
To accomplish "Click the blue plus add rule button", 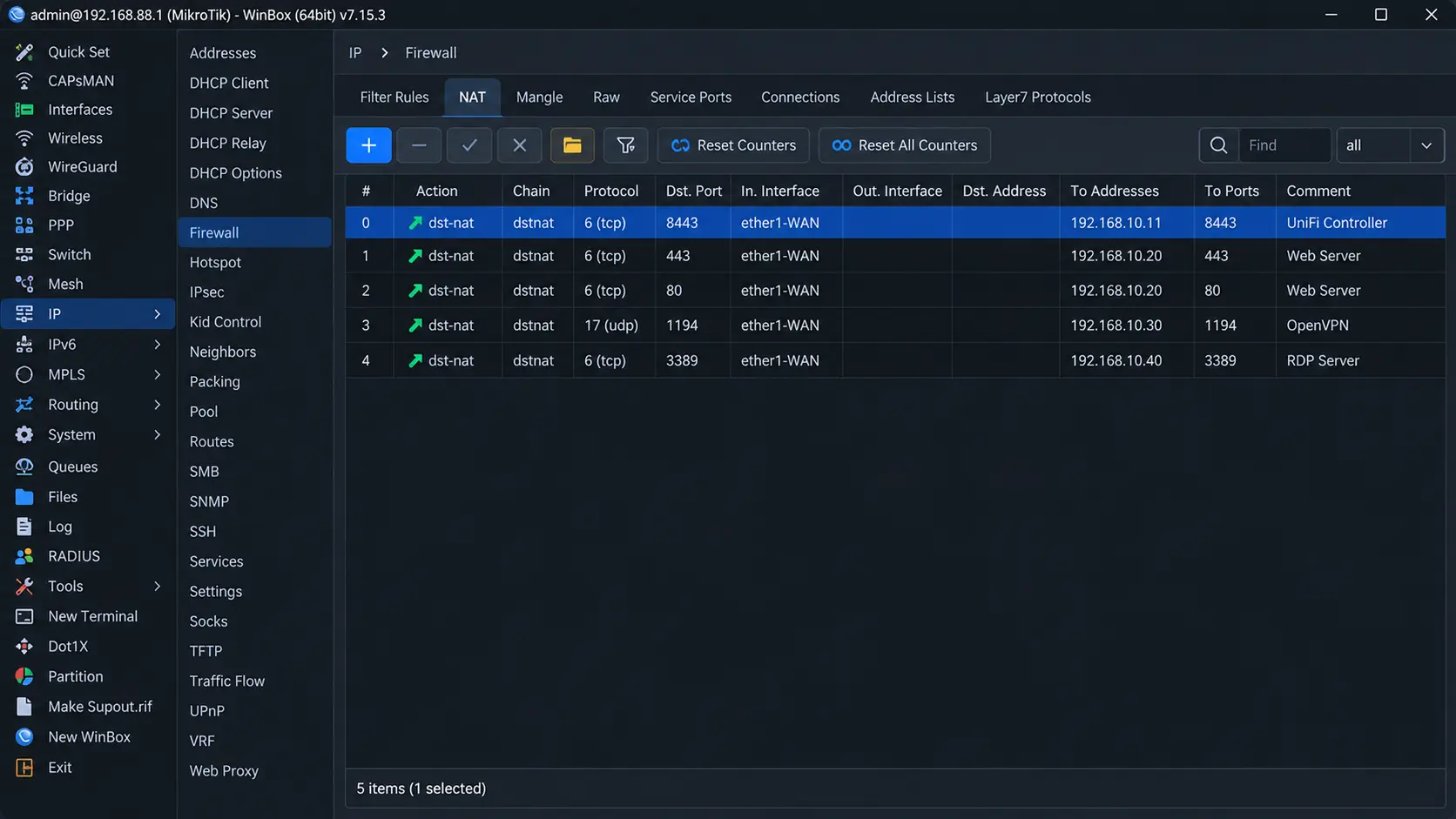I will [x=368, y=145].
